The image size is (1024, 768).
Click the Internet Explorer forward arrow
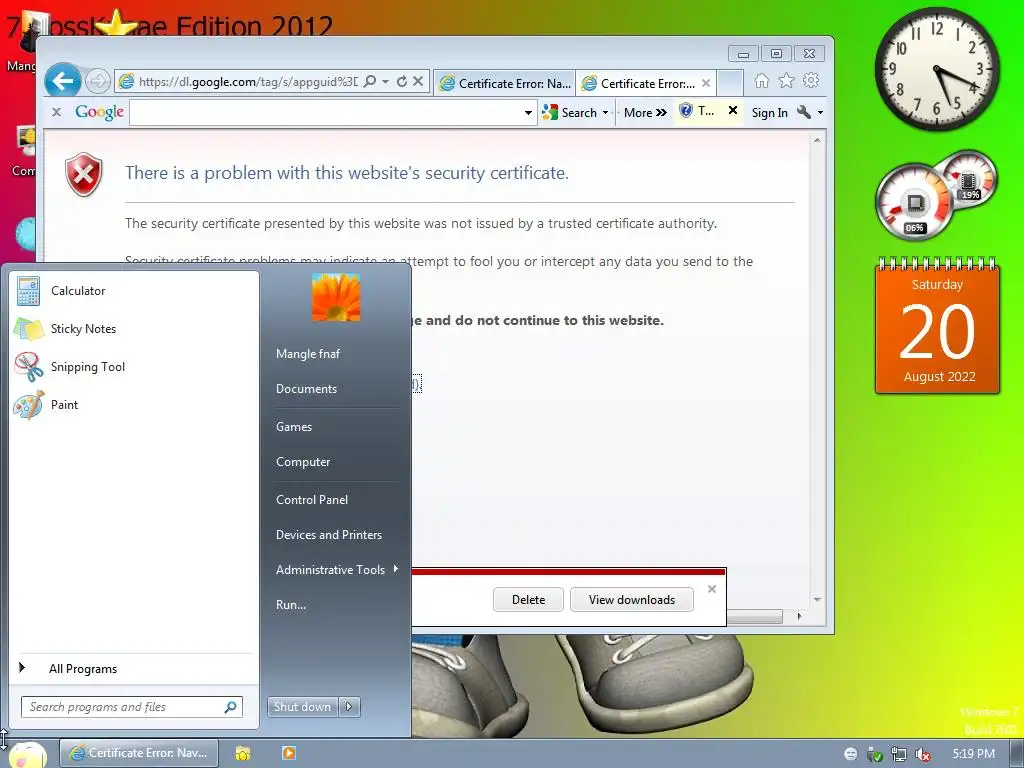tap(98, 82)
